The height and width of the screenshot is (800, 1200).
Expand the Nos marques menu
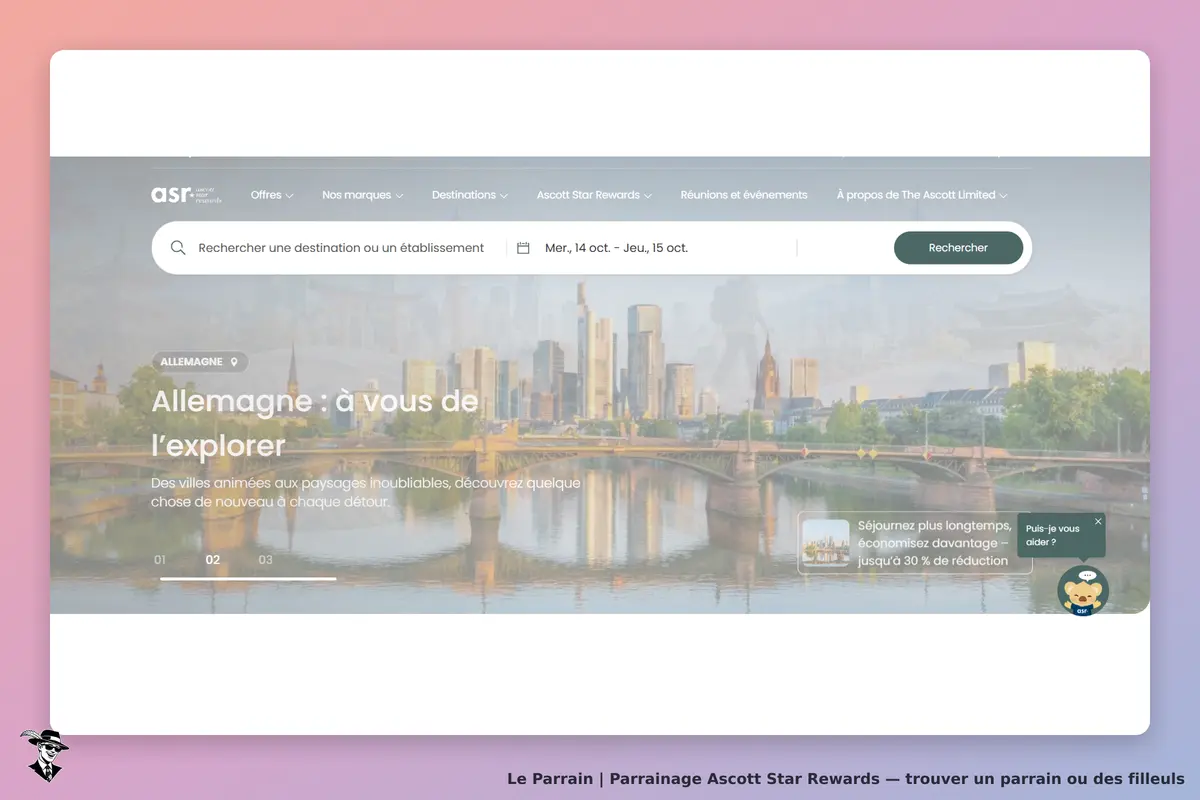(363, 195)
